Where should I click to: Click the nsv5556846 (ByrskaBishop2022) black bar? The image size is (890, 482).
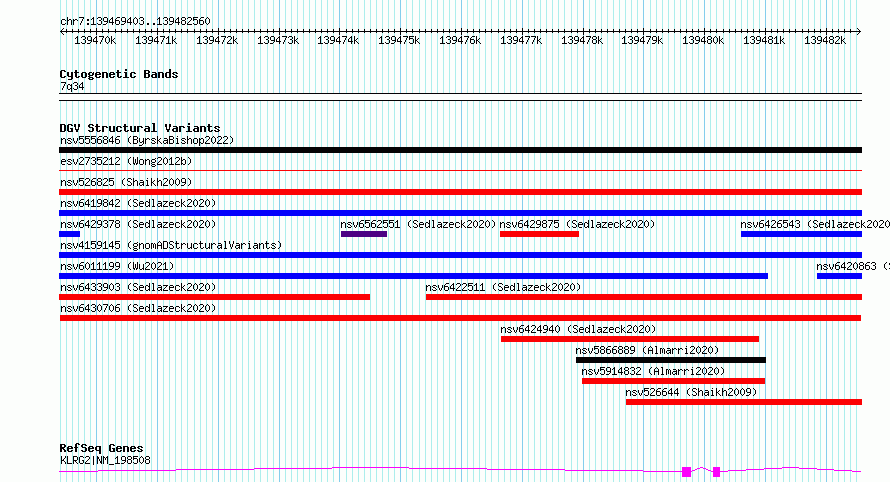click(x=460, y=150)
